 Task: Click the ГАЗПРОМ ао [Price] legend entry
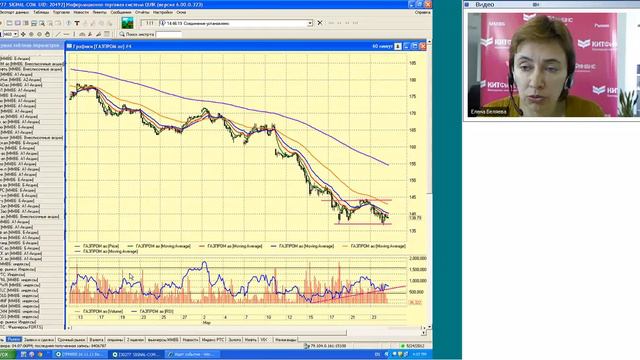97,246
